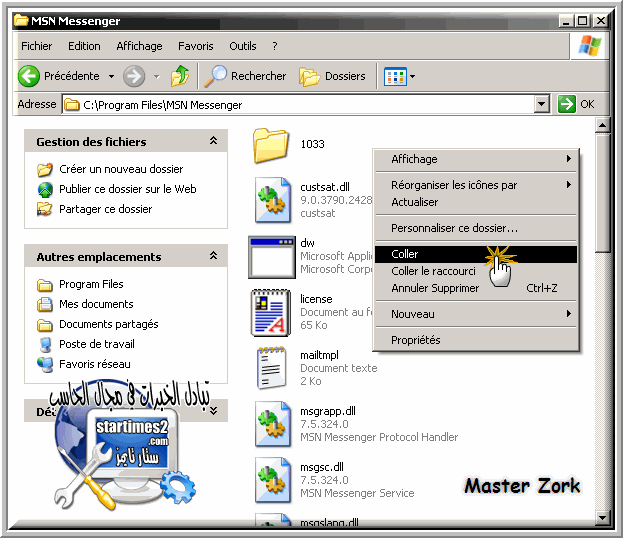Open the forward history dropdown arrow
This screenshot has width=623, height=538.
[x=157, y=76]
